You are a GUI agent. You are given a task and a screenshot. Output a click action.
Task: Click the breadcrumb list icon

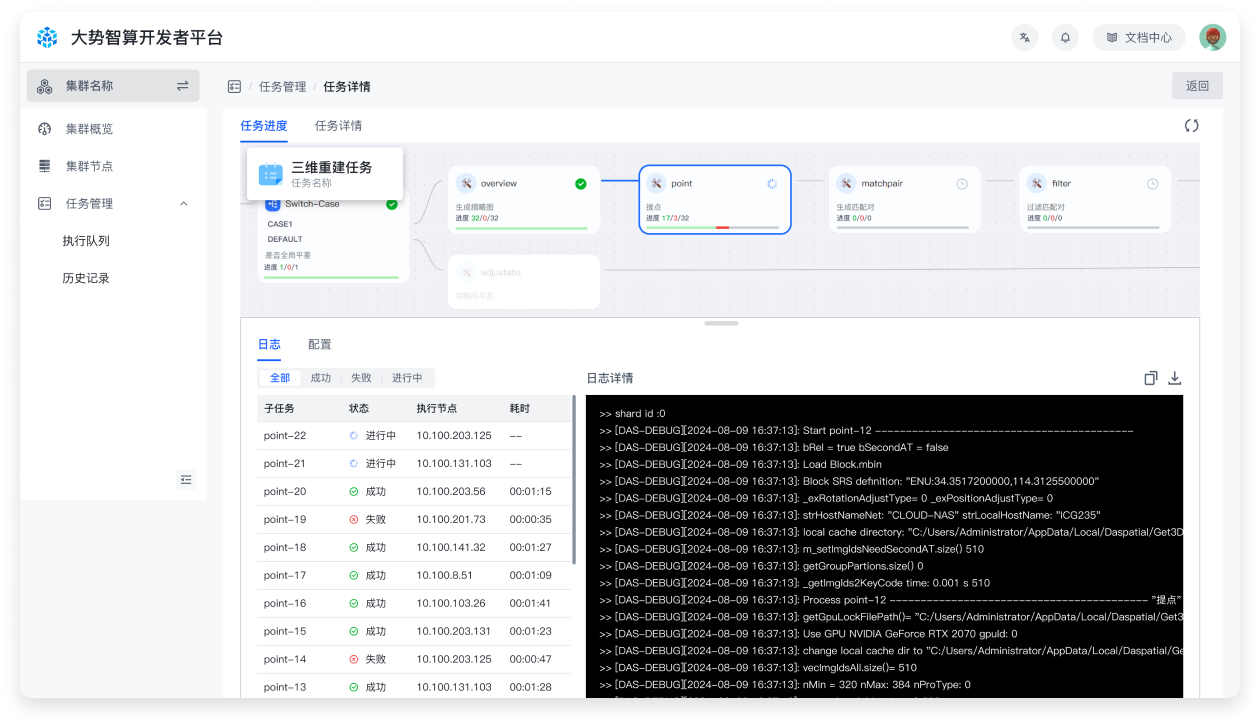pos(234,87)
